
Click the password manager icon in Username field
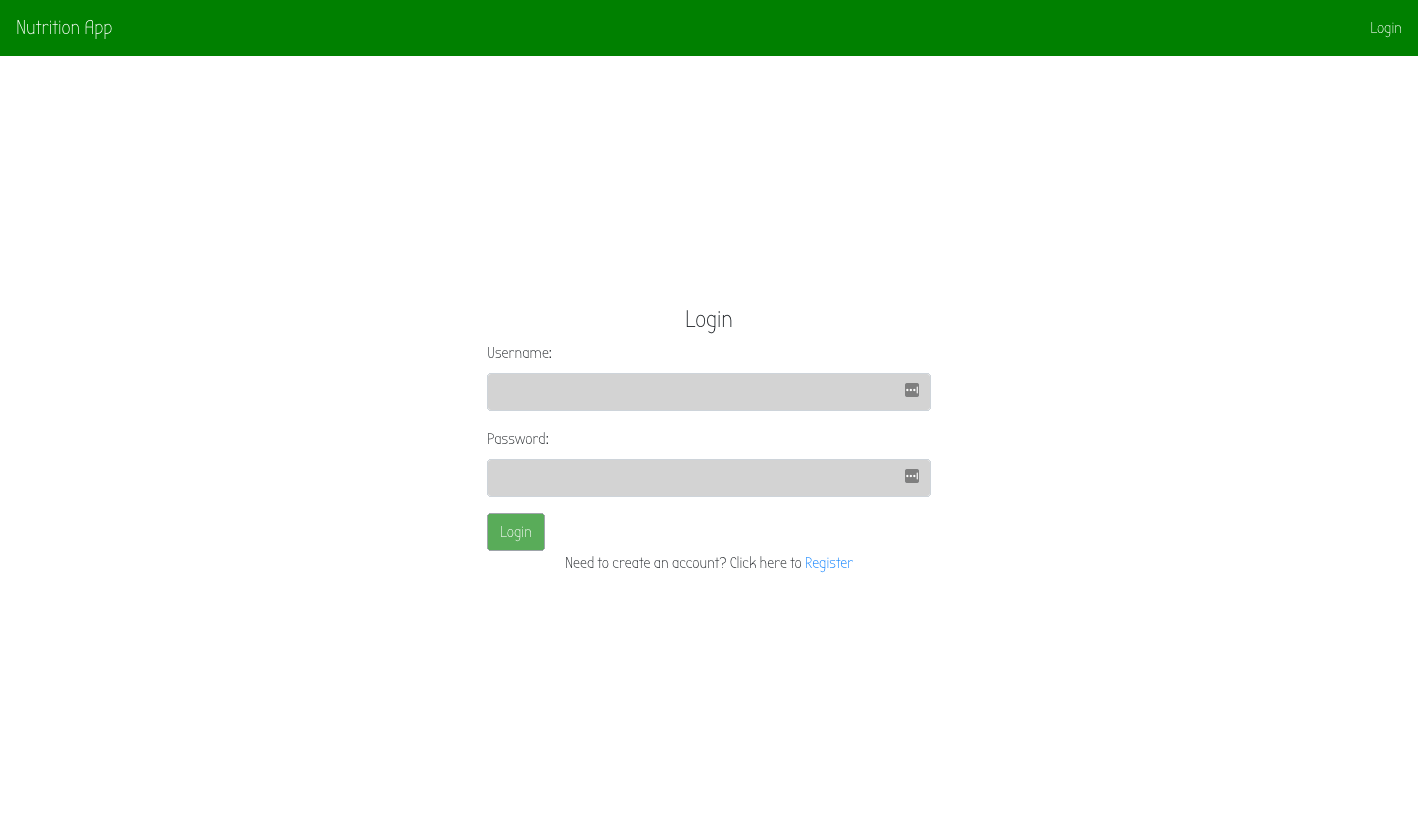912,390
